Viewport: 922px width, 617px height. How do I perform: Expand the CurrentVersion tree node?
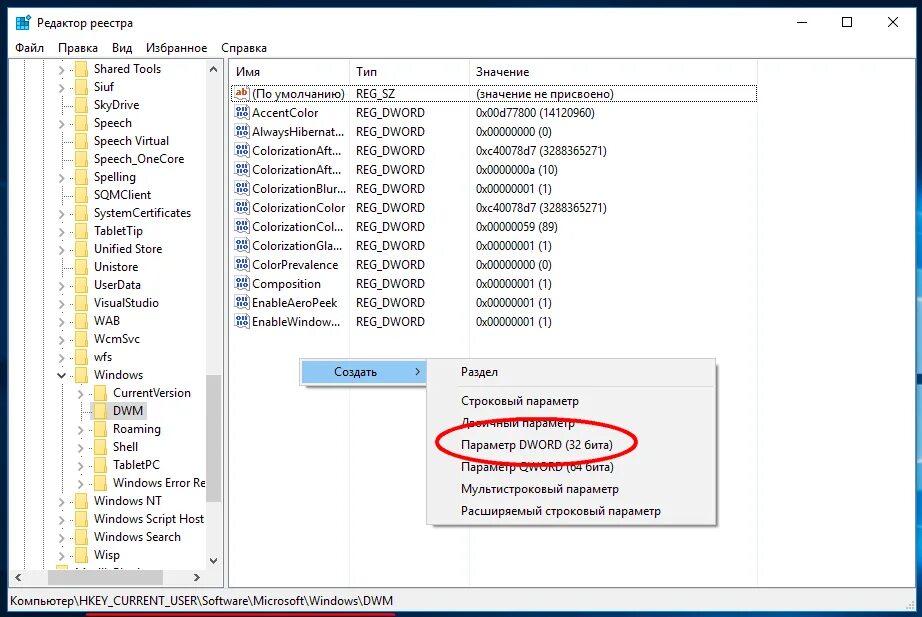pos(81,393)
